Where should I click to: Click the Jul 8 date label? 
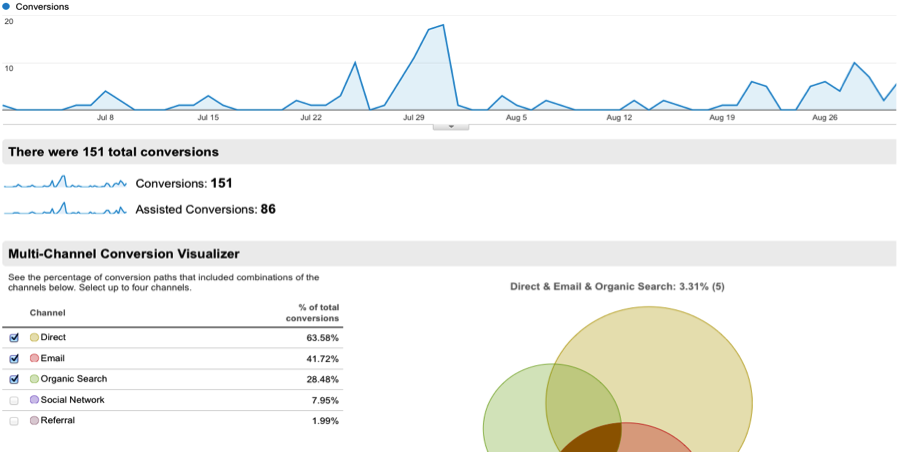pos(105,118)
